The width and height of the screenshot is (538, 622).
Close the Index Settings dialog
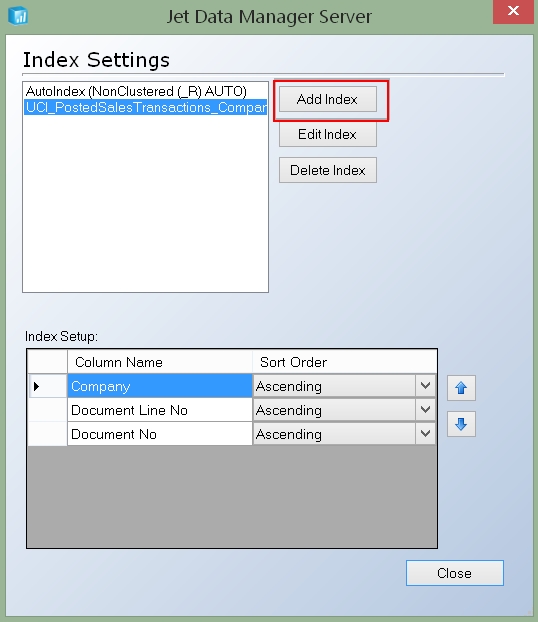tap(455, 573)
